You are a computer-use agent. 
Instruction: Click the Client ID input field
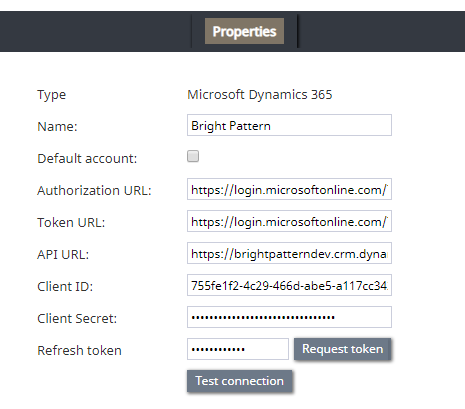(289, 285)
